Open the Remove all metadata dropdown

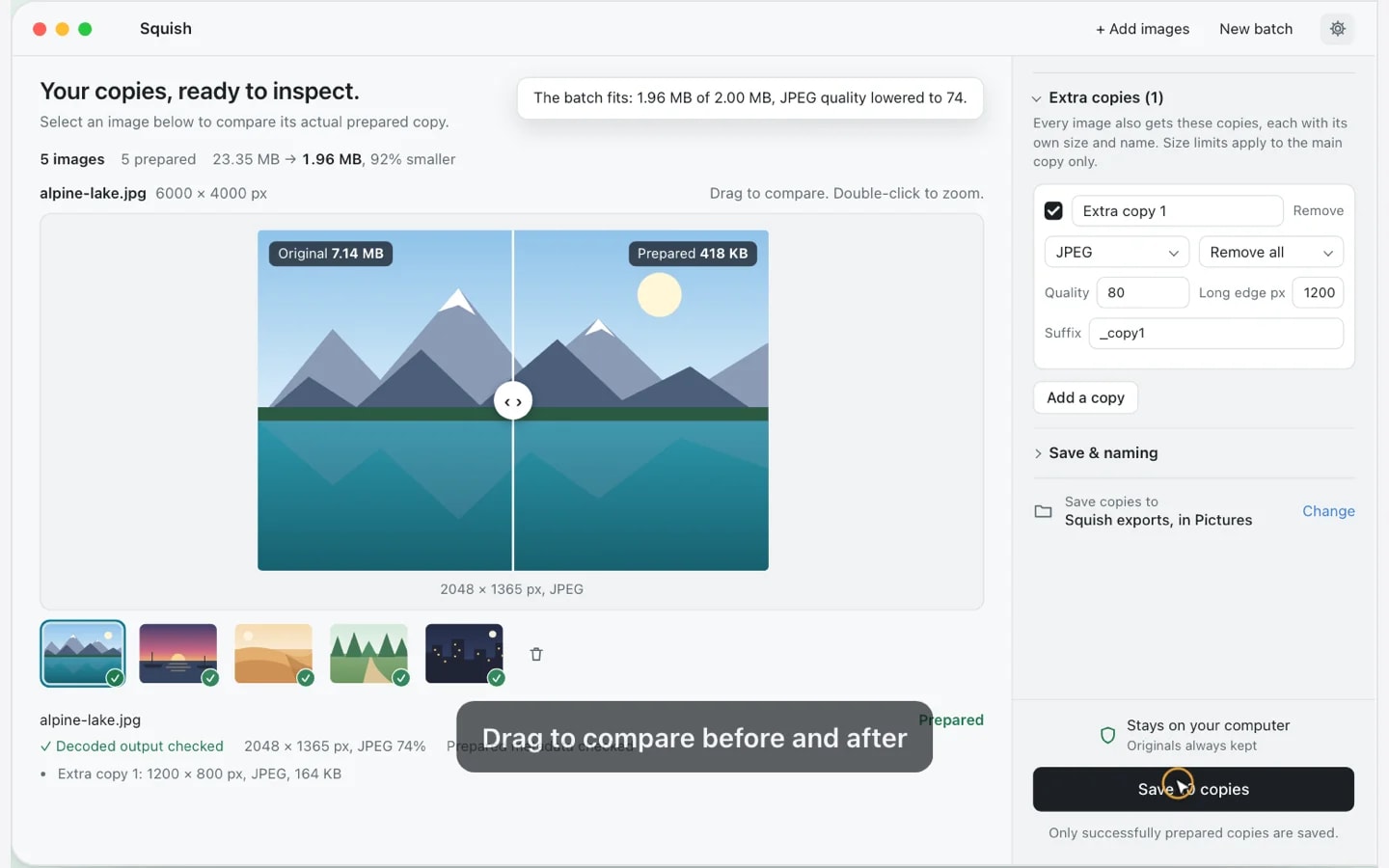coord(1270,252)
